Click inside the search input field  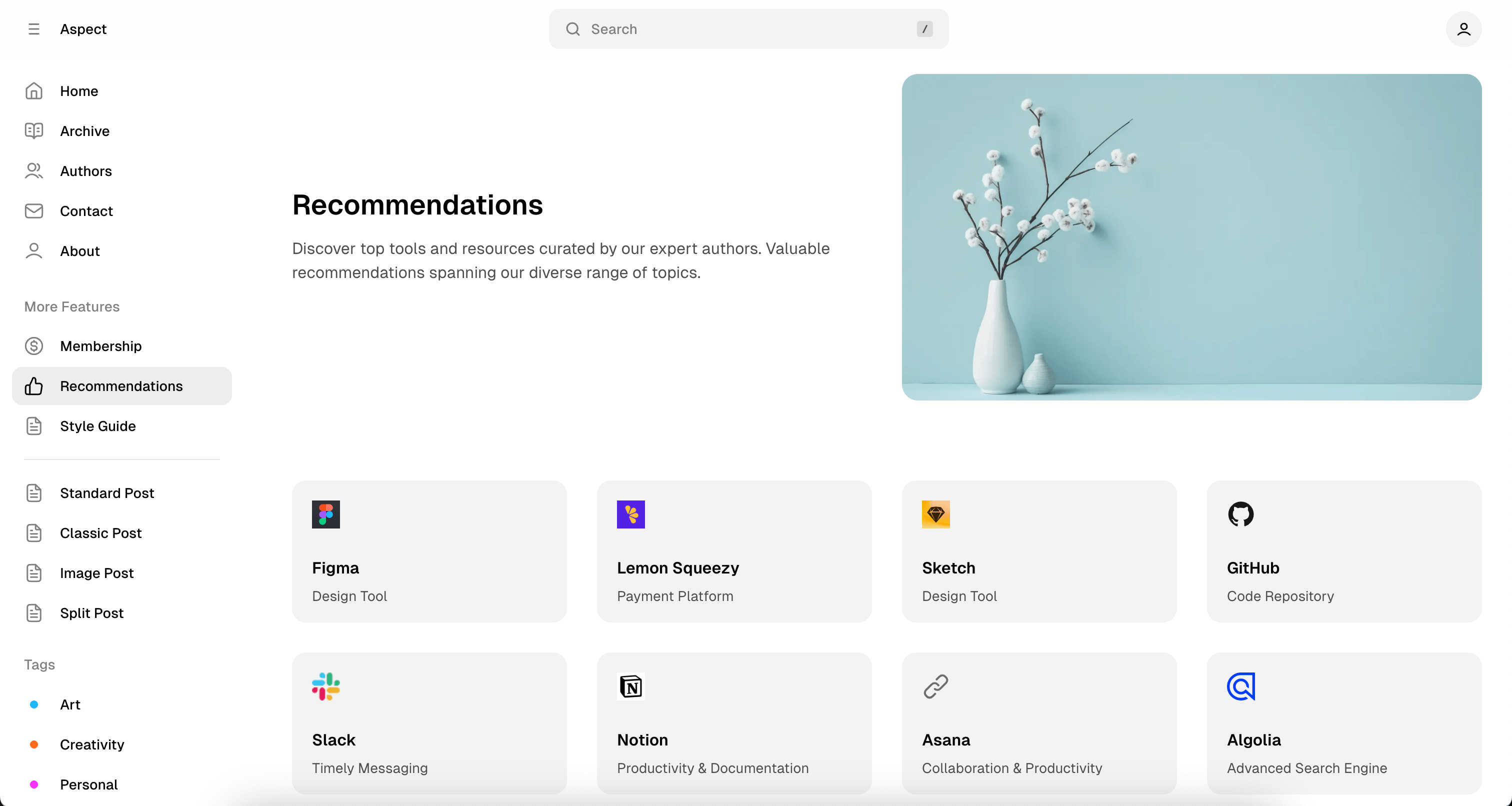click(704, 29)
